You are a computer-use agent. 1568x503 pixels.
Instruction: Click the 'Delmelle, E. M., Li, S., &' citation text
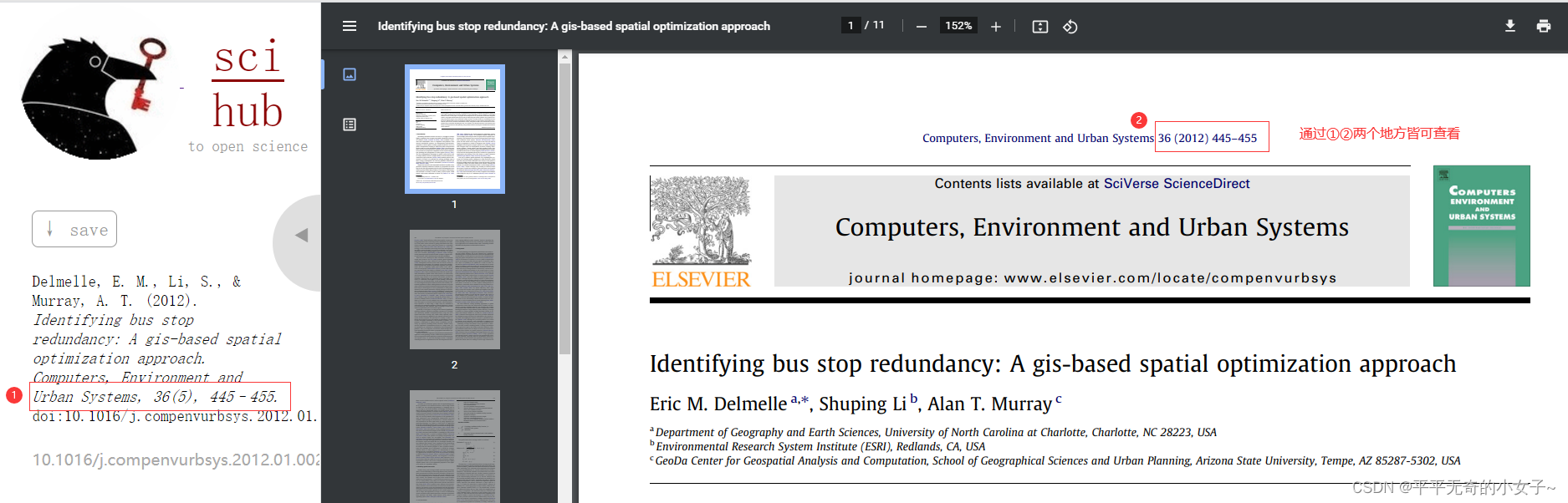click(x=136, y=282)
